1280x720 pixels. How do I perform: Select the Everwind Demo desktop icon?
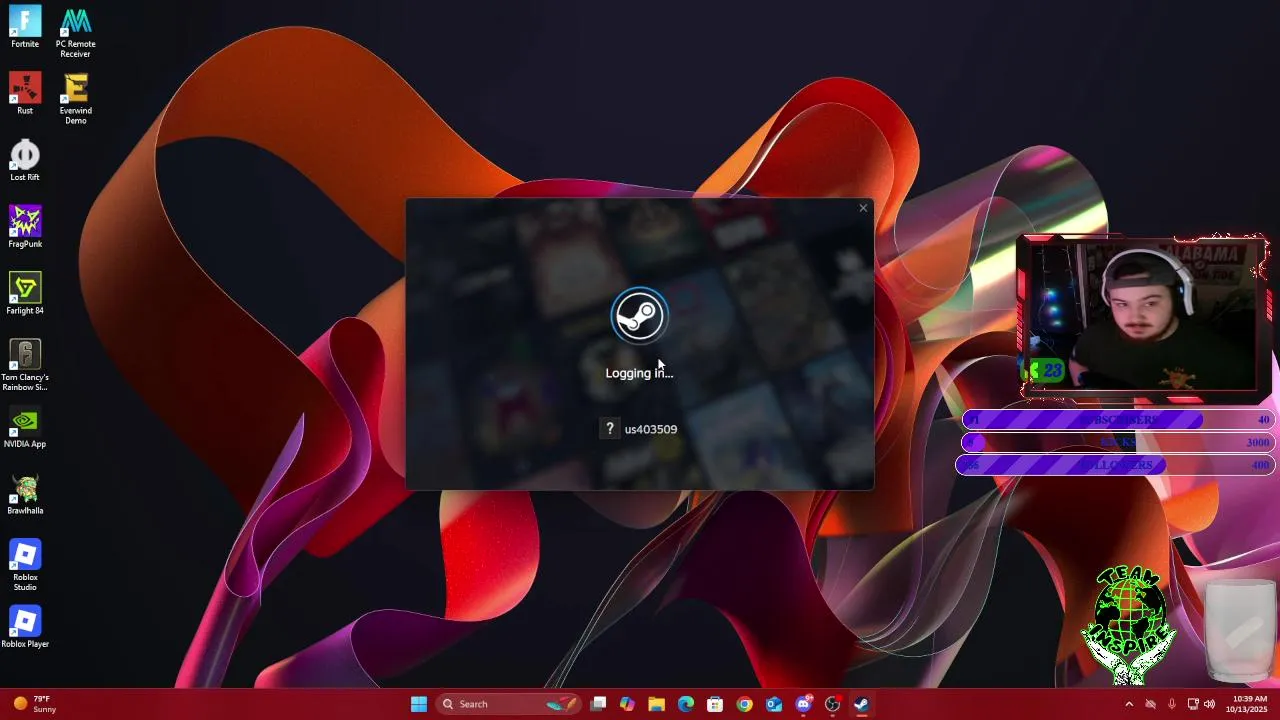pos(75,98)
